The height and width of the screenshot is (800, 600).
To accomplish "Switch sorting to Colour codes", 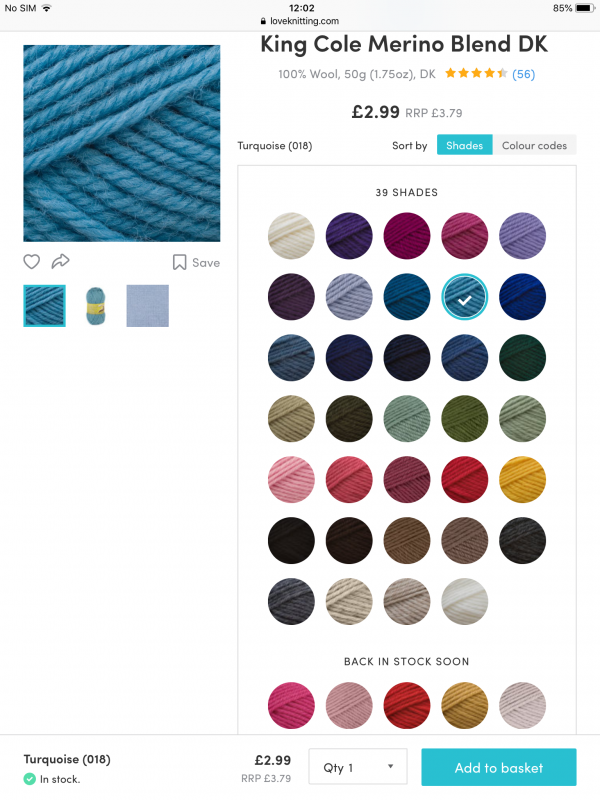I will click(x=534, y=145).
